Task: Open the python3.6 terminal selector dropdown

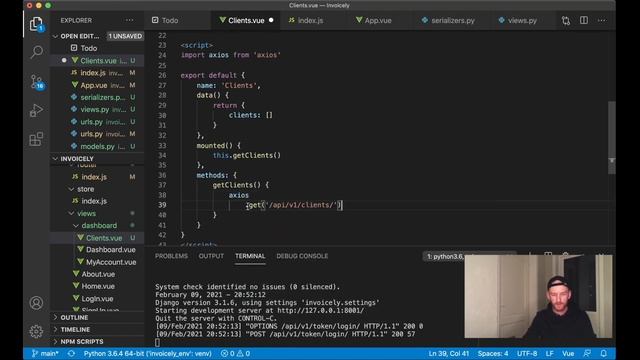Action: click(444, 256)
